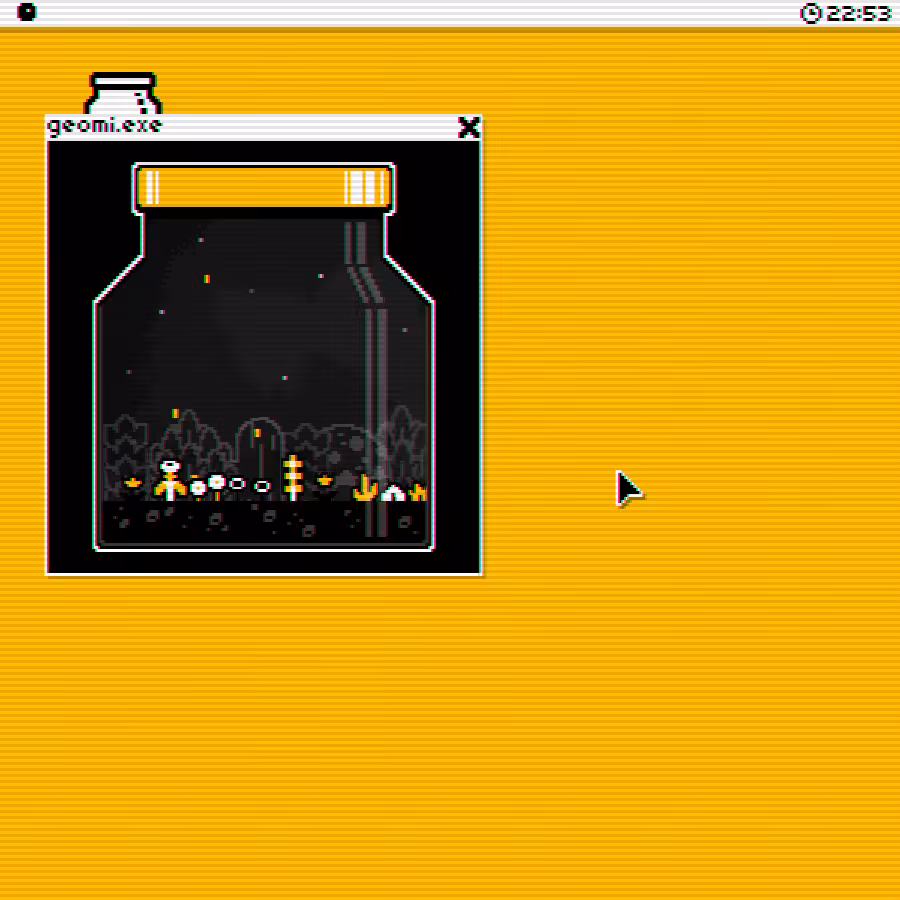Click the geomi.exe window title
The image size is (900, 900).
[x=104, y=126]
